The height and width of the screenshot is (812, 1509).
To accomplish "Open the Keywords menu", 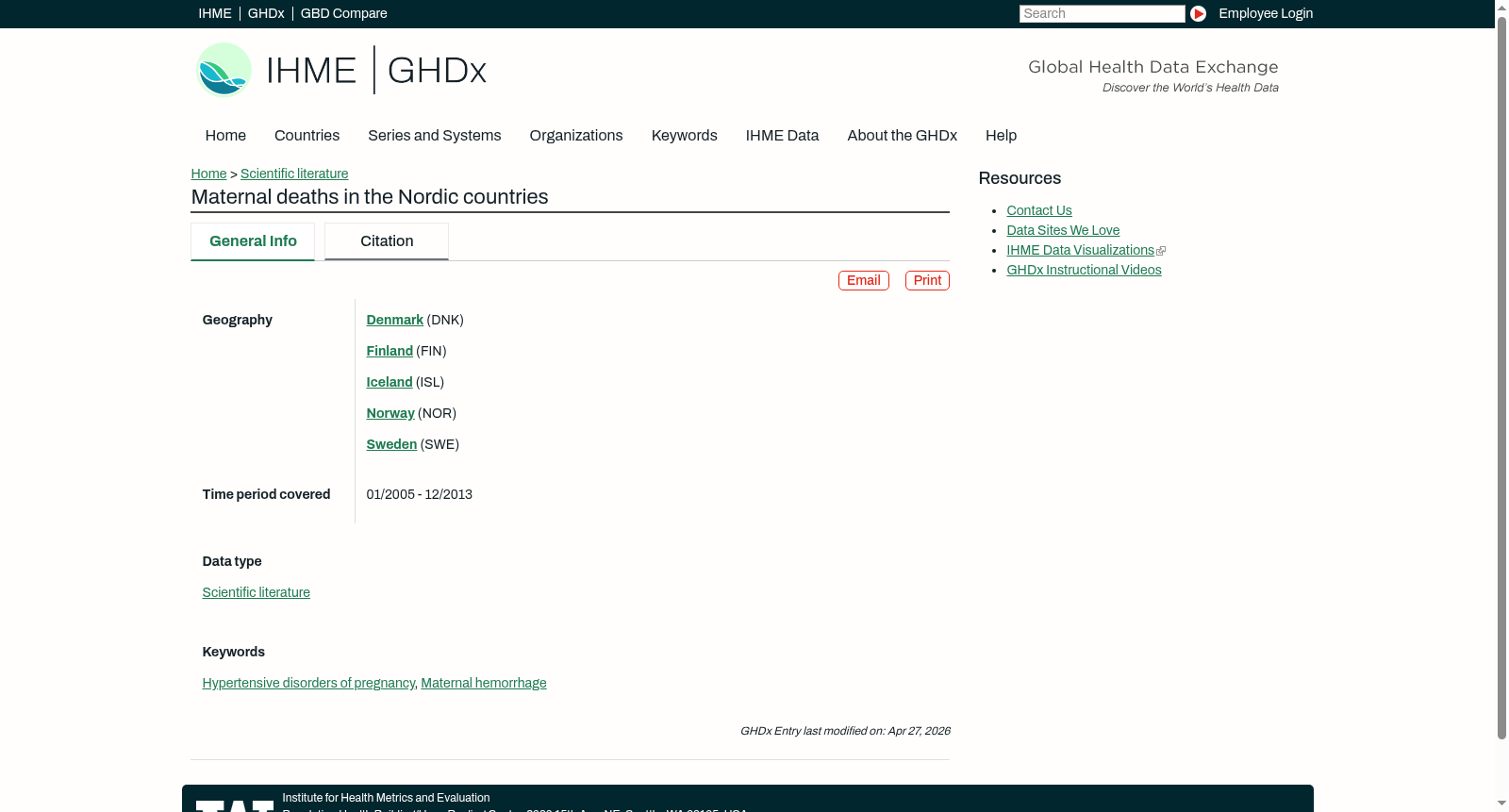I will (x=685, y=136).
